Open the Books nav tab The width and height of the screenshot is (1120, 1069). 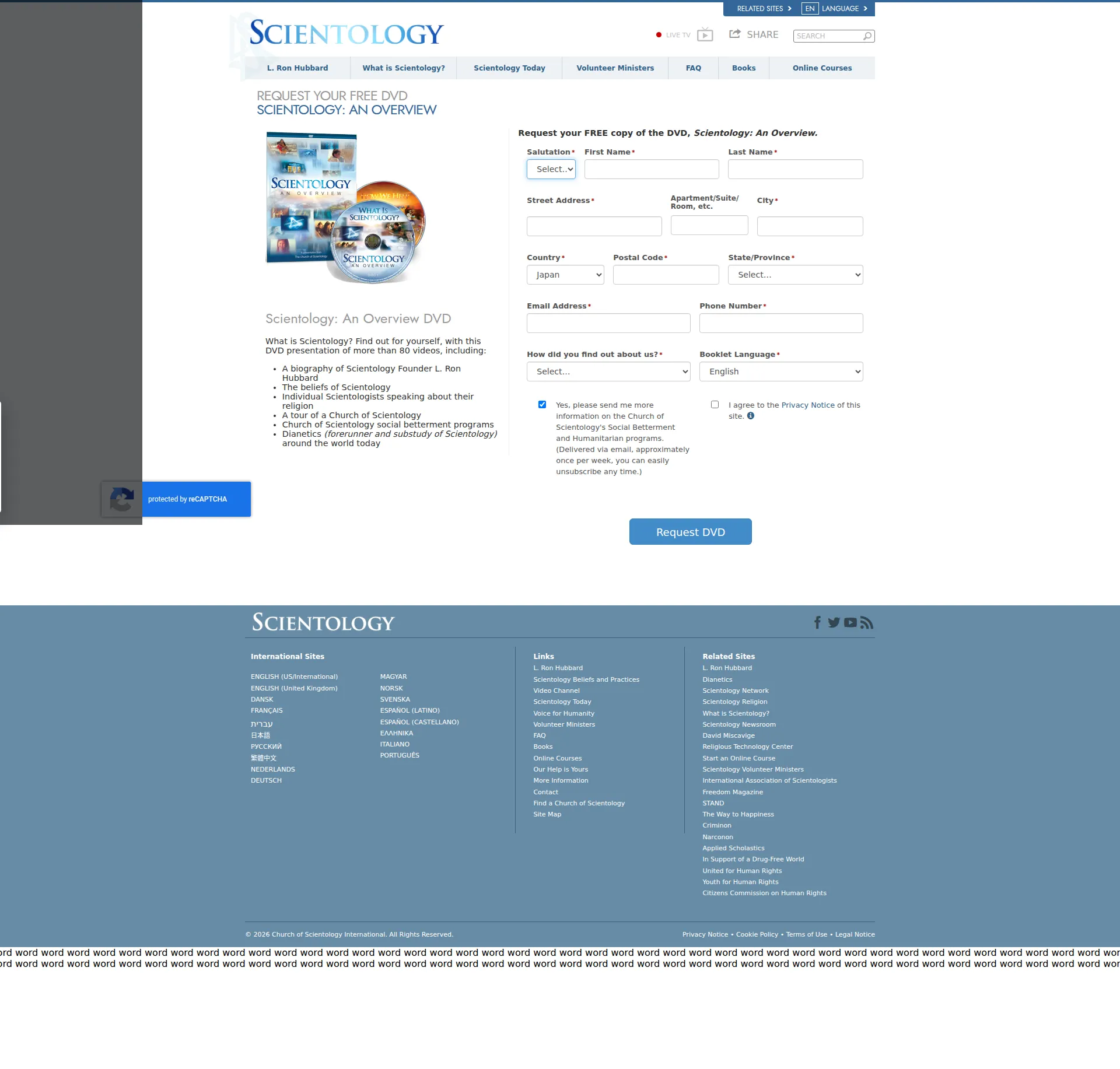tap(744, 68)
